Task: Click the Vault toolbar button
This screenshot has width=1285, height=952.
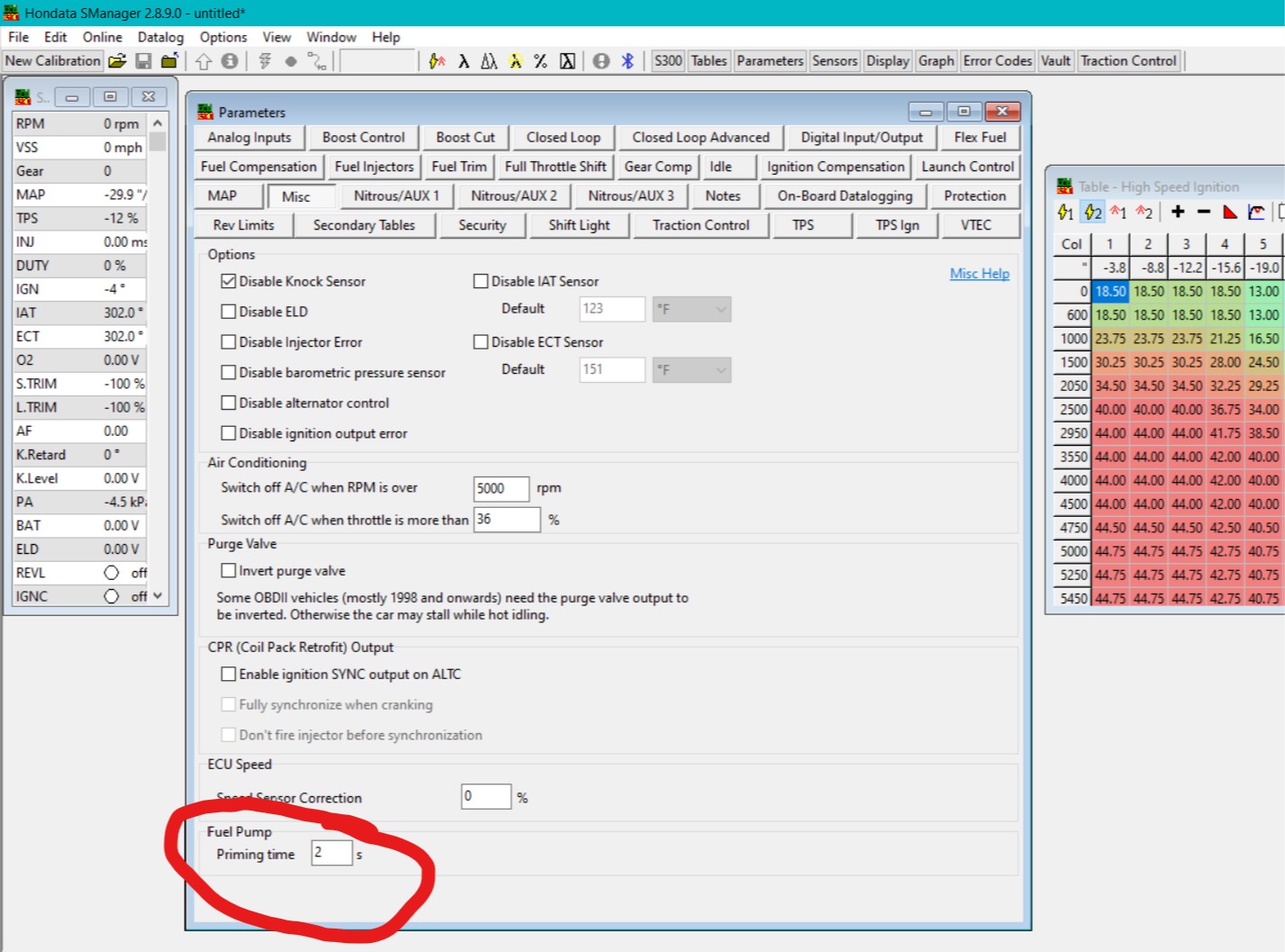Action: click(x=1055, y=61)
